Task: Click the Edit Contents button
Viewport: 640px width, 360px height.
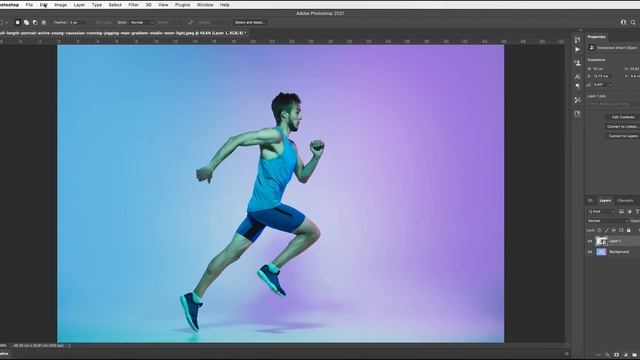Action: (x=622, y=117)
